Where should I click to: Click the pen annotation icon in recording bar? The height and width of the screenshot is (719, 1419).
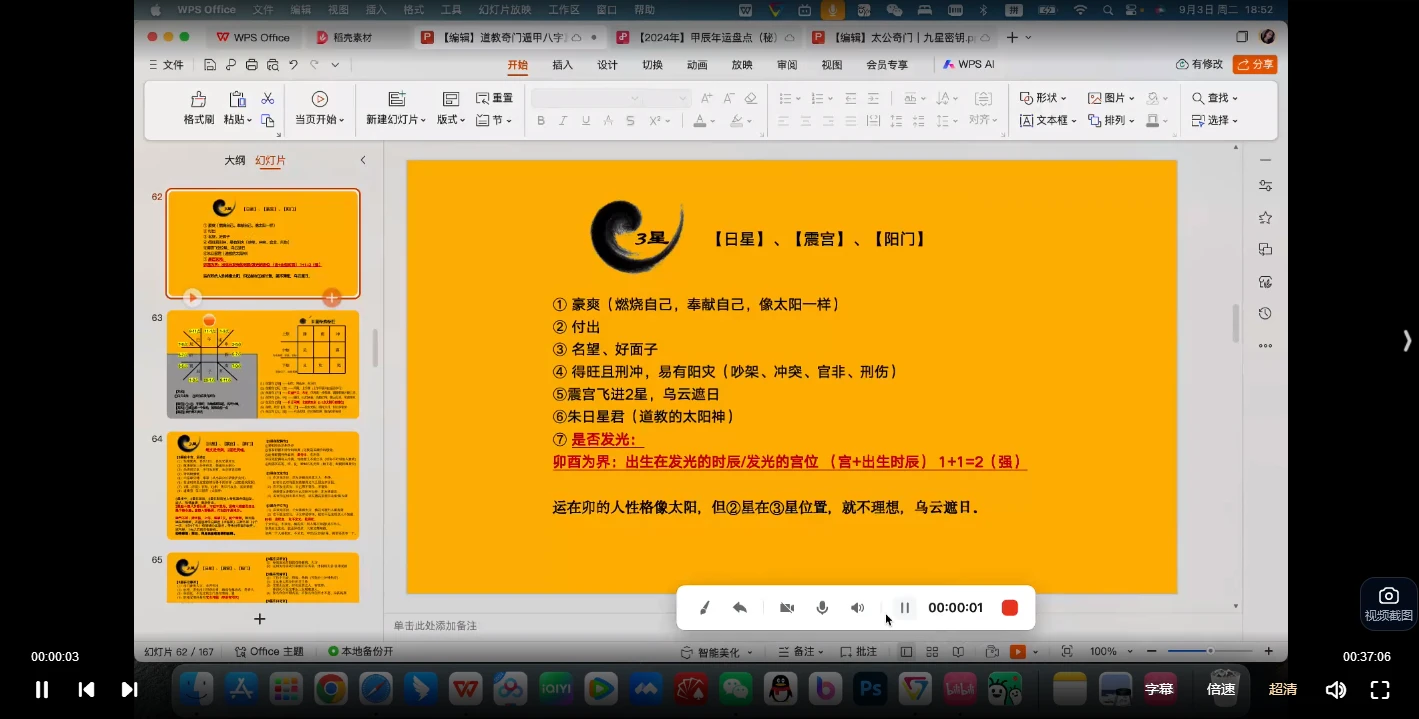click(x=704, y=608)
